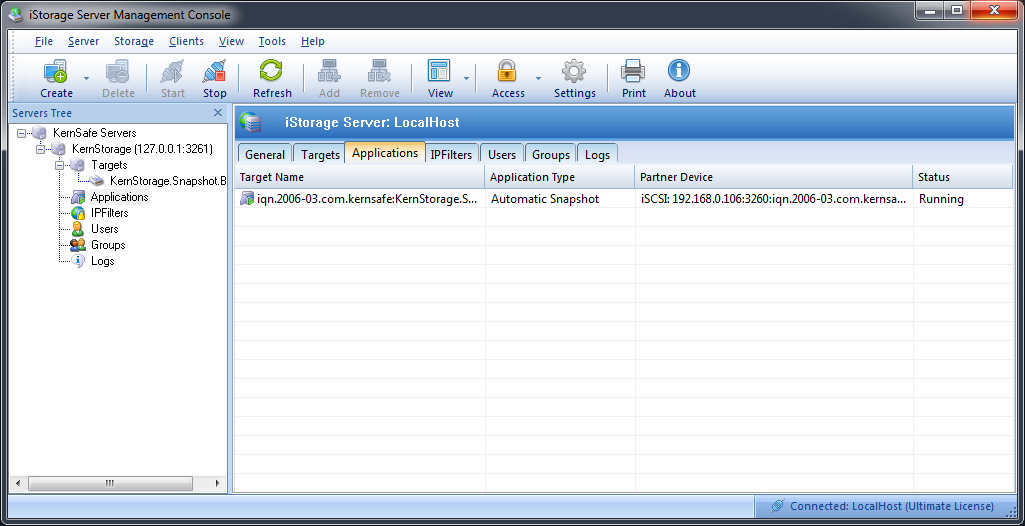The height and width of the screenshot is (526, 1025).
Task: Select Groups in the Servers Tree
Action: pos(108,245)
